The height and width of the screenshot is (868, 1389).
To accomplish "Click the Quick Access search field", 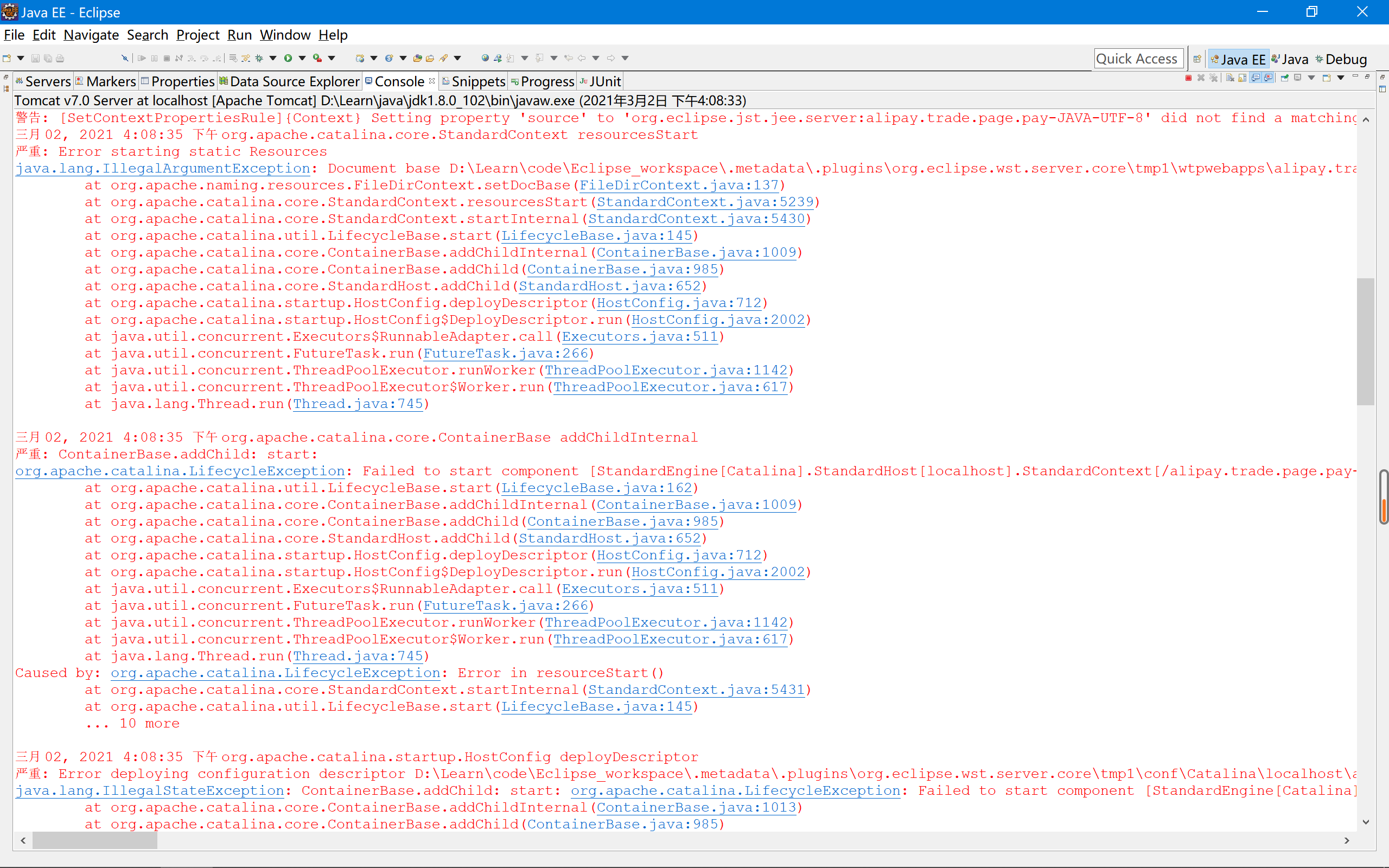I will [x=1139, y=59].
